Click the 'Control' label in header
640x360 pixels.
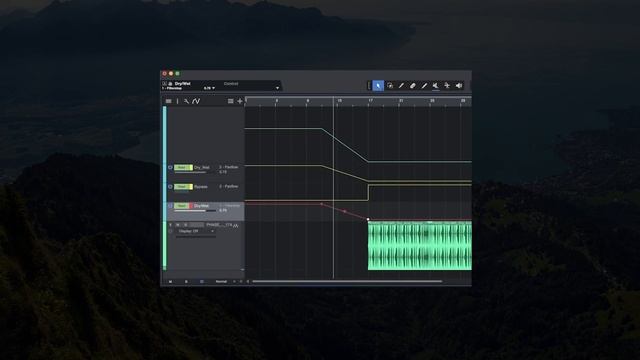click(x=231, y=83)
